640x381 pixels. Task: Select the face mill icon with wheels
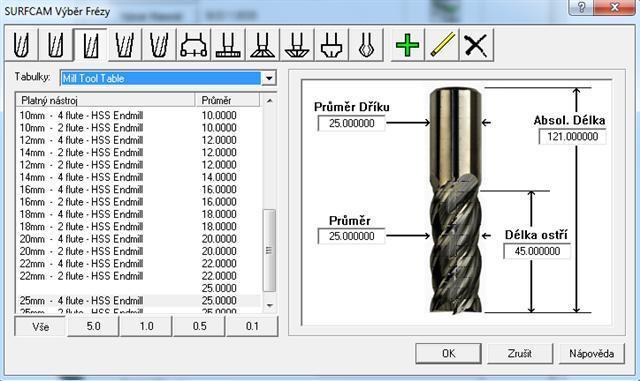[x=194, y=45]
